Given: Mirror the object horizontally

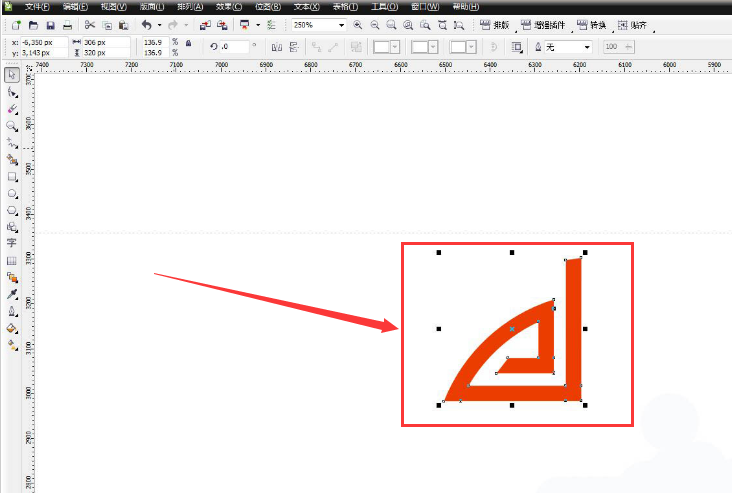Looking at the screenshot, I should coord(277,47).
